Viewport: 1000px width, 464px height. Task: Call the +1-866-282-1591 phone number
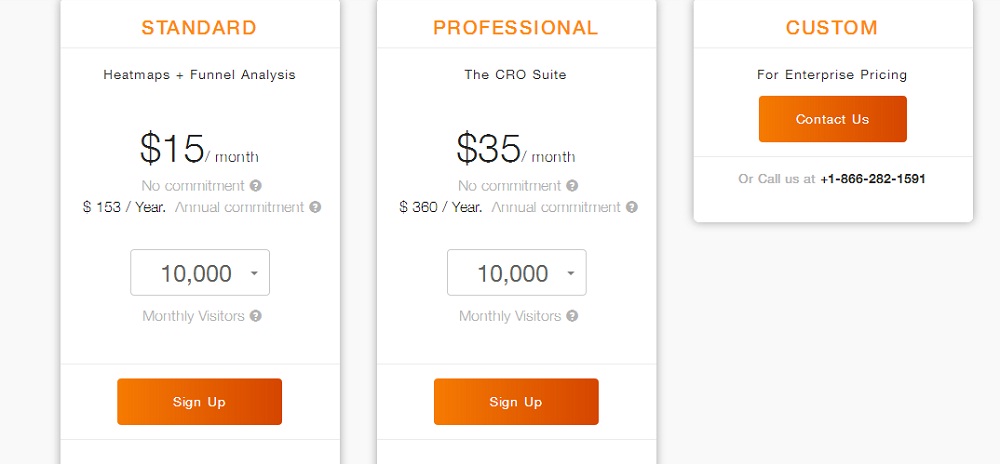872,180
